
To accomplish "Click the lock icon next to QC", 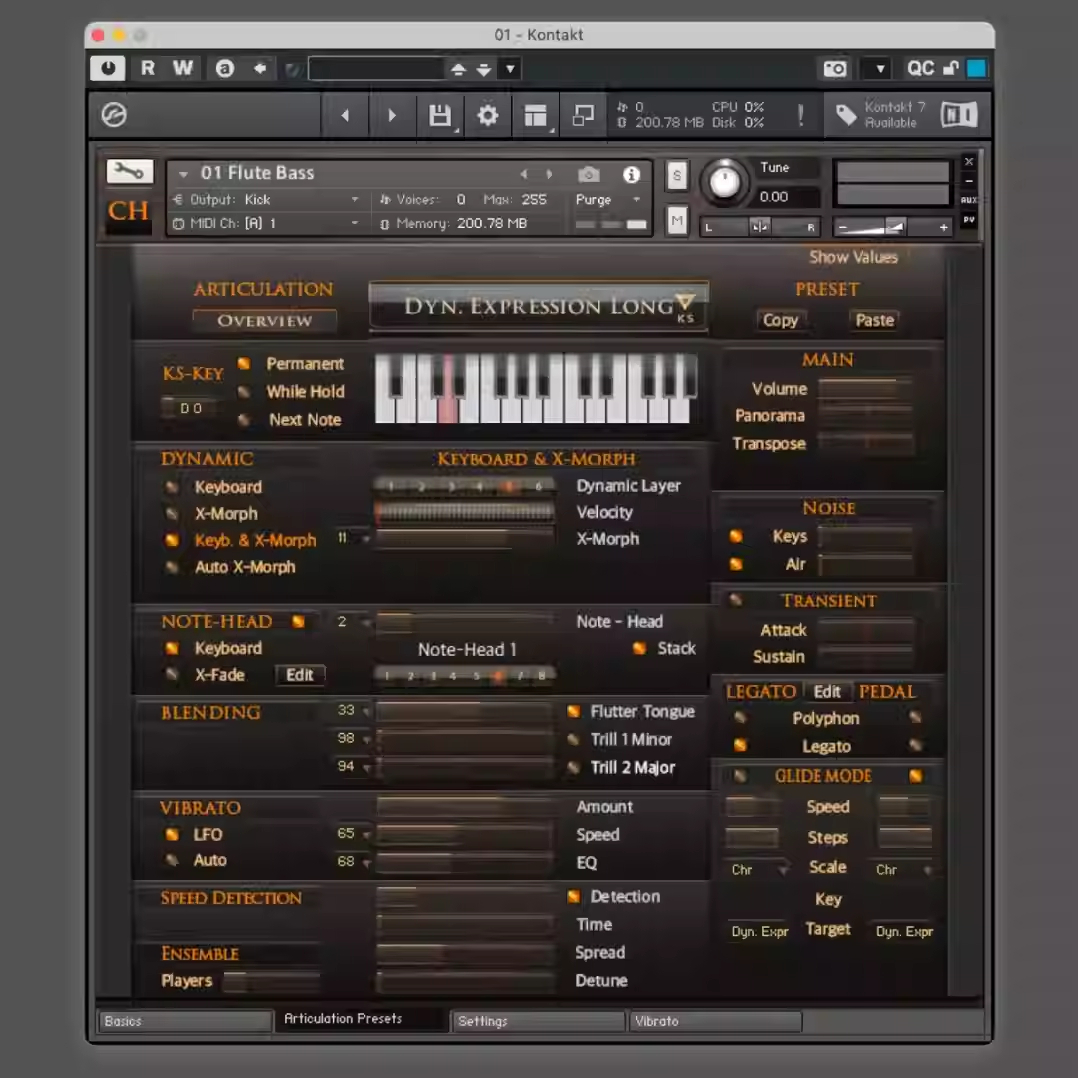I will point(951,68).
